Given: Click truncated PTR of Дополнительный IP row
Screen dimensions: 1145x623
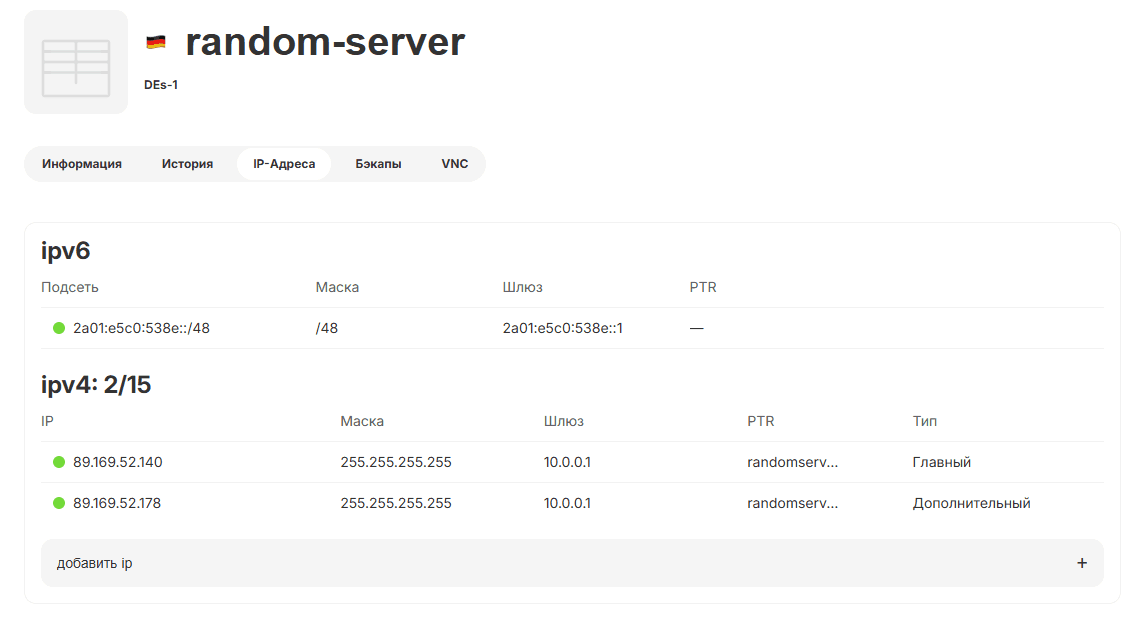Looking at the screenshot, I should point(792,503).
